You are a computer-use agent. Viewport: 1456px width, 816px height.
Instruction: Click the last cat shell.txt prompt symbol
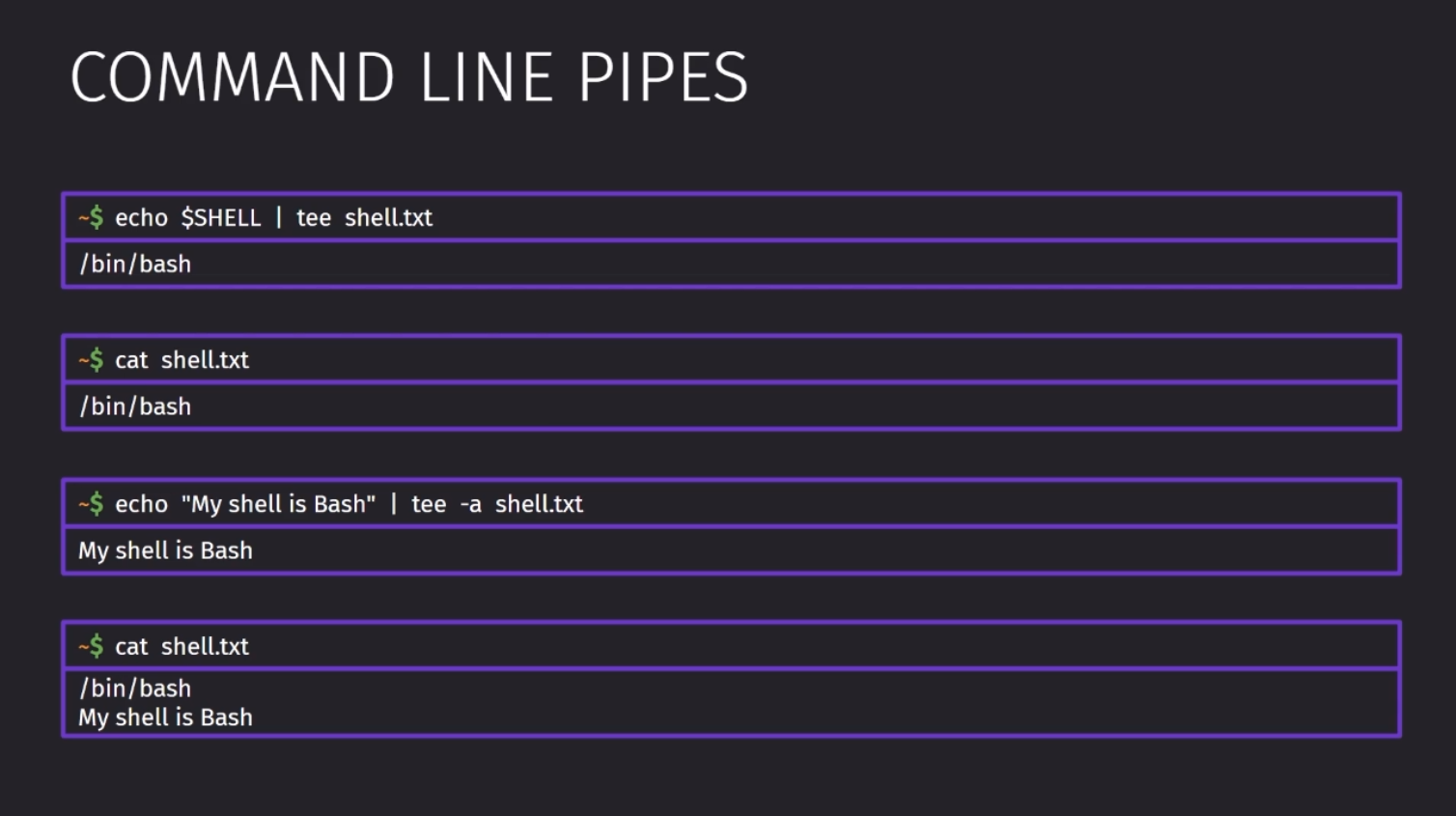(x=91, y=646)
